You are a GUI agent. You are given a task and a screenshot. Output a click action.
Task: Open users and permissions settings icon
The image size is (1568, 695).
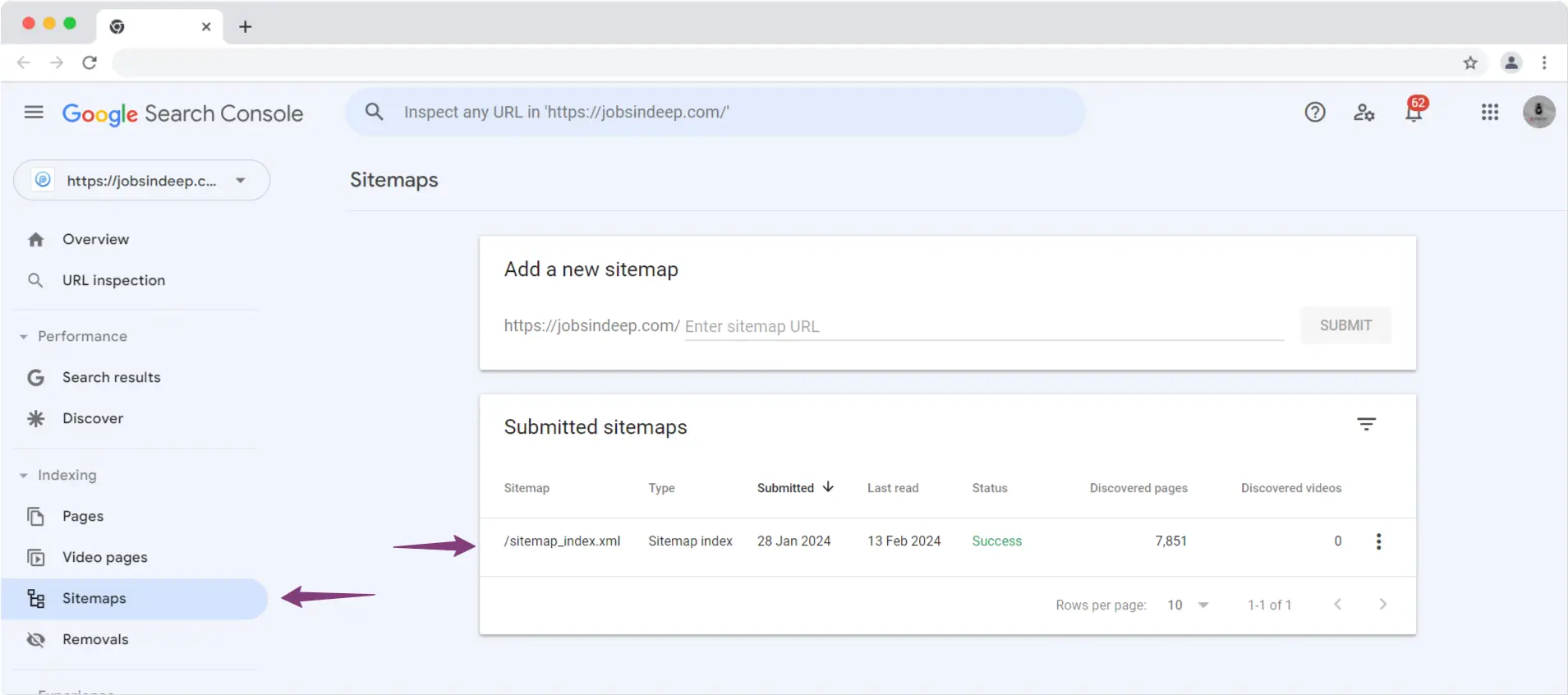tap(1363, 113)
